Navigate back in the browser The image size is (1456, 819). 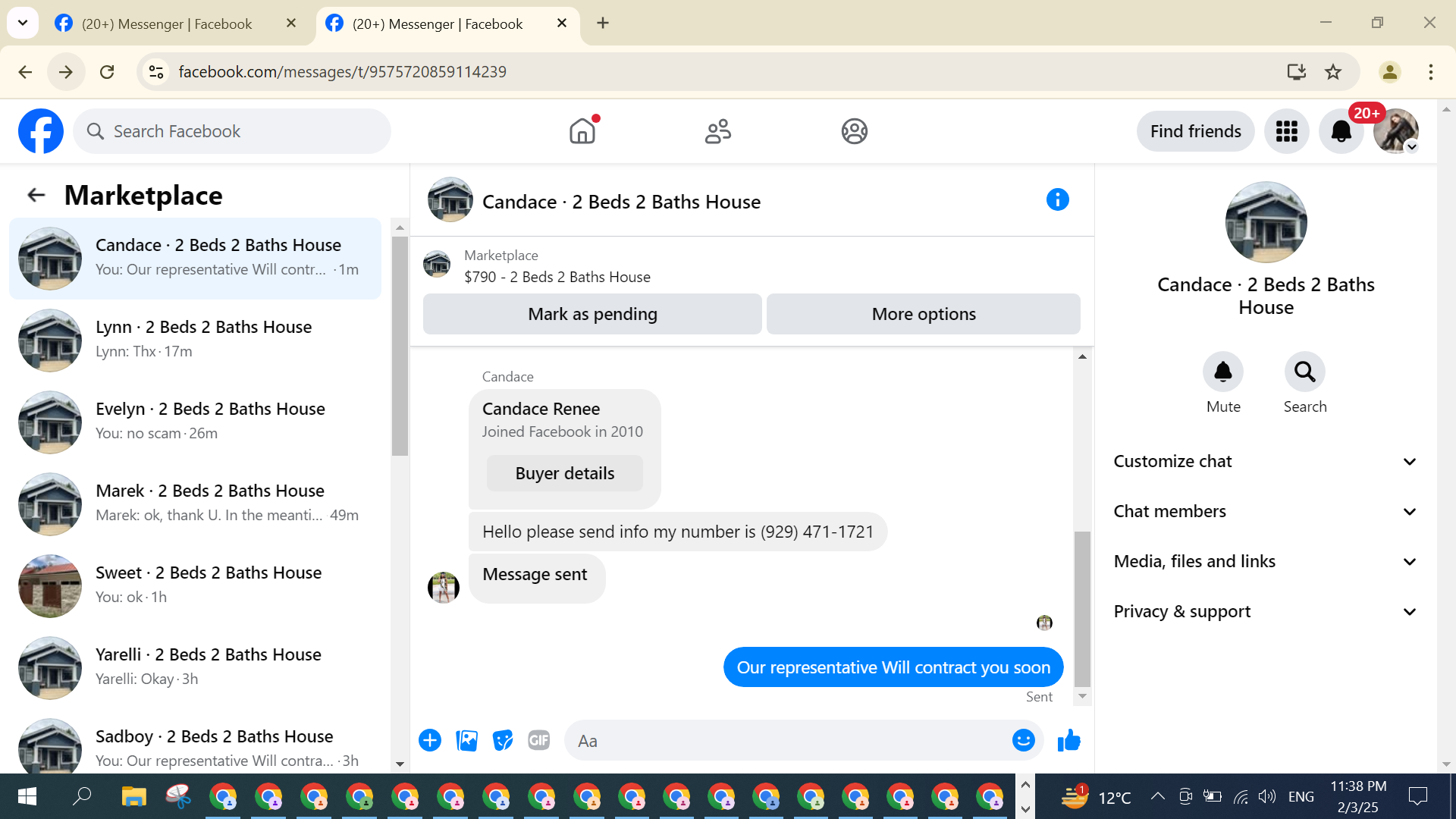click(25, 72)
